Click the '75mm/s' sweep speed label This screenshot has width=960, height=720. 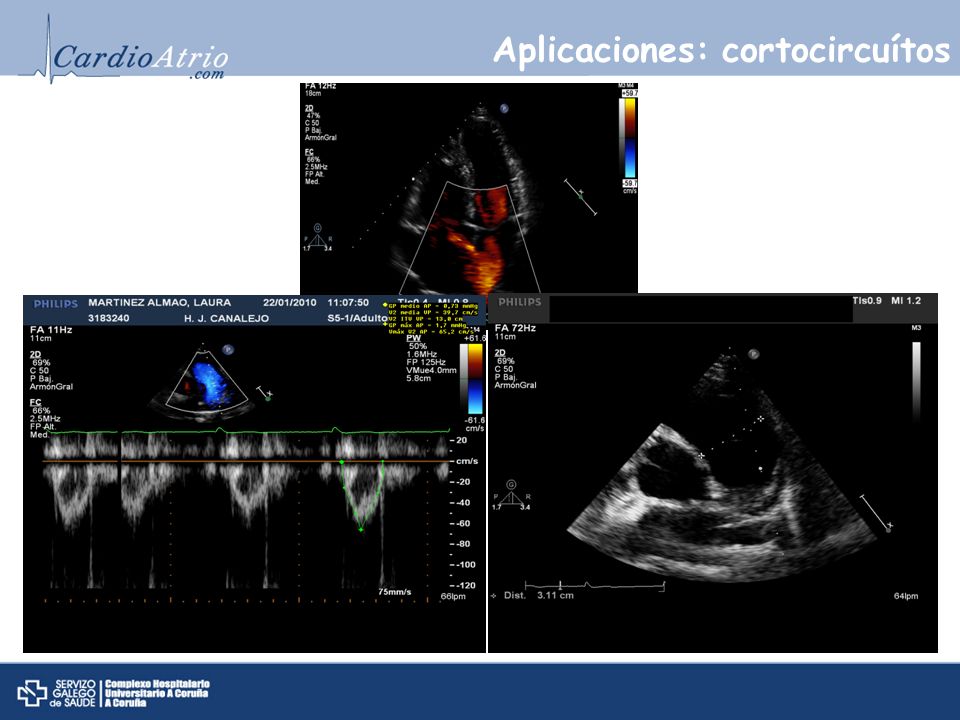pyautogui.click(x=394, y=592)
